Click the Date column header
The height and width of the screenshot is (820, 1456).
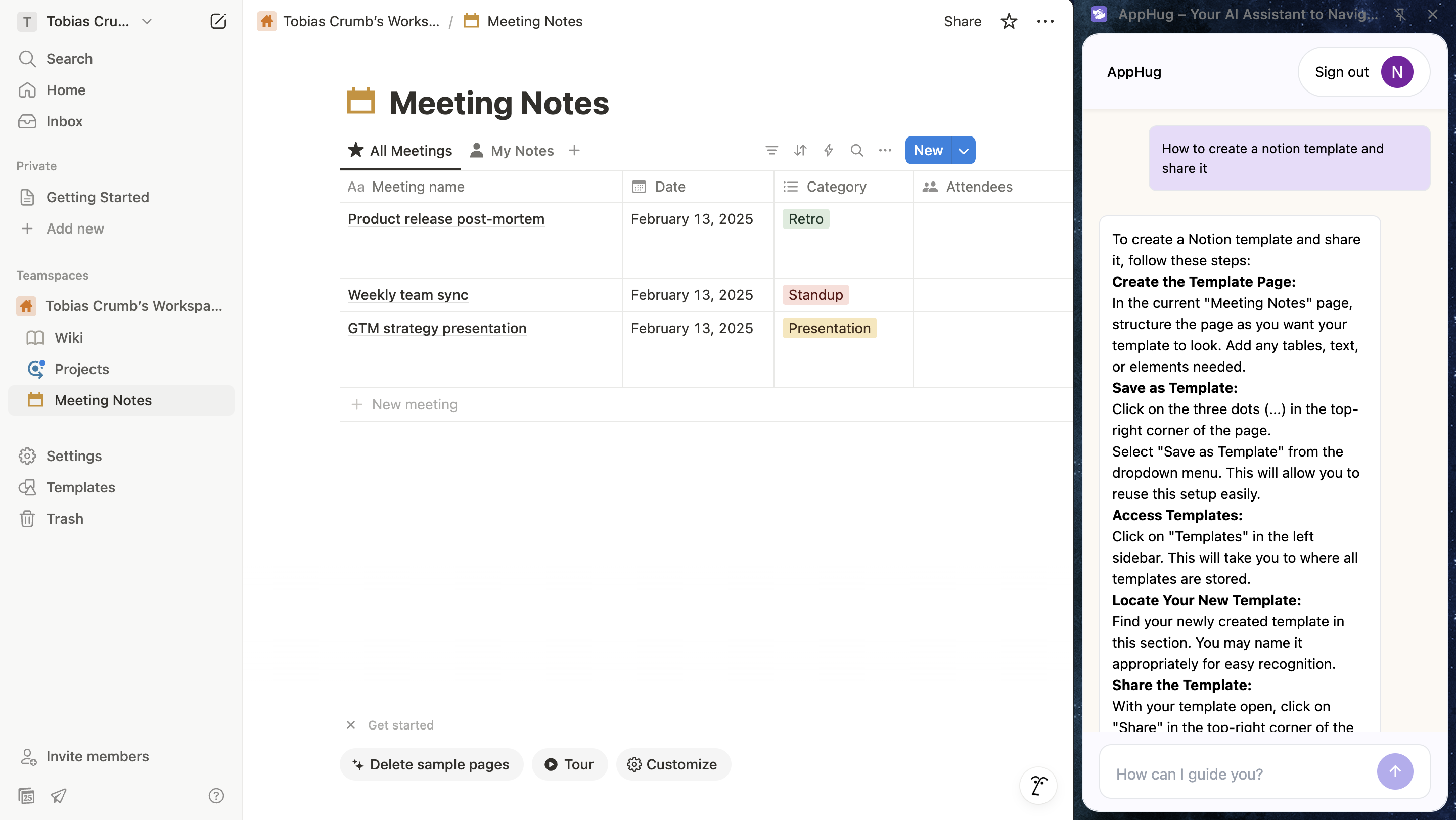[x=698, y=187]
